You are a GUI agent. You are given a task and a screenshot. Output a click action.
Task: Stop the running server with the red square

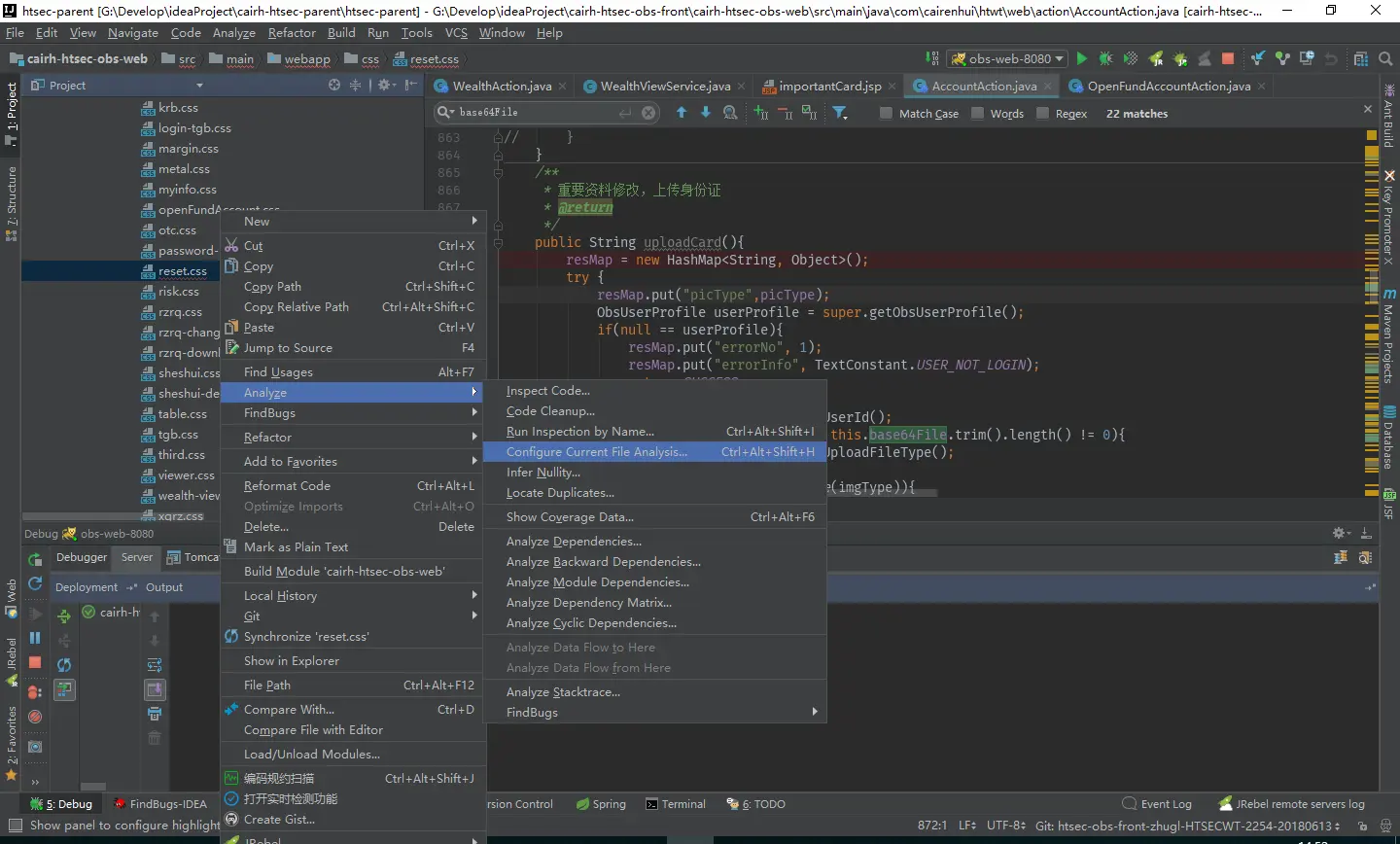1228,59
